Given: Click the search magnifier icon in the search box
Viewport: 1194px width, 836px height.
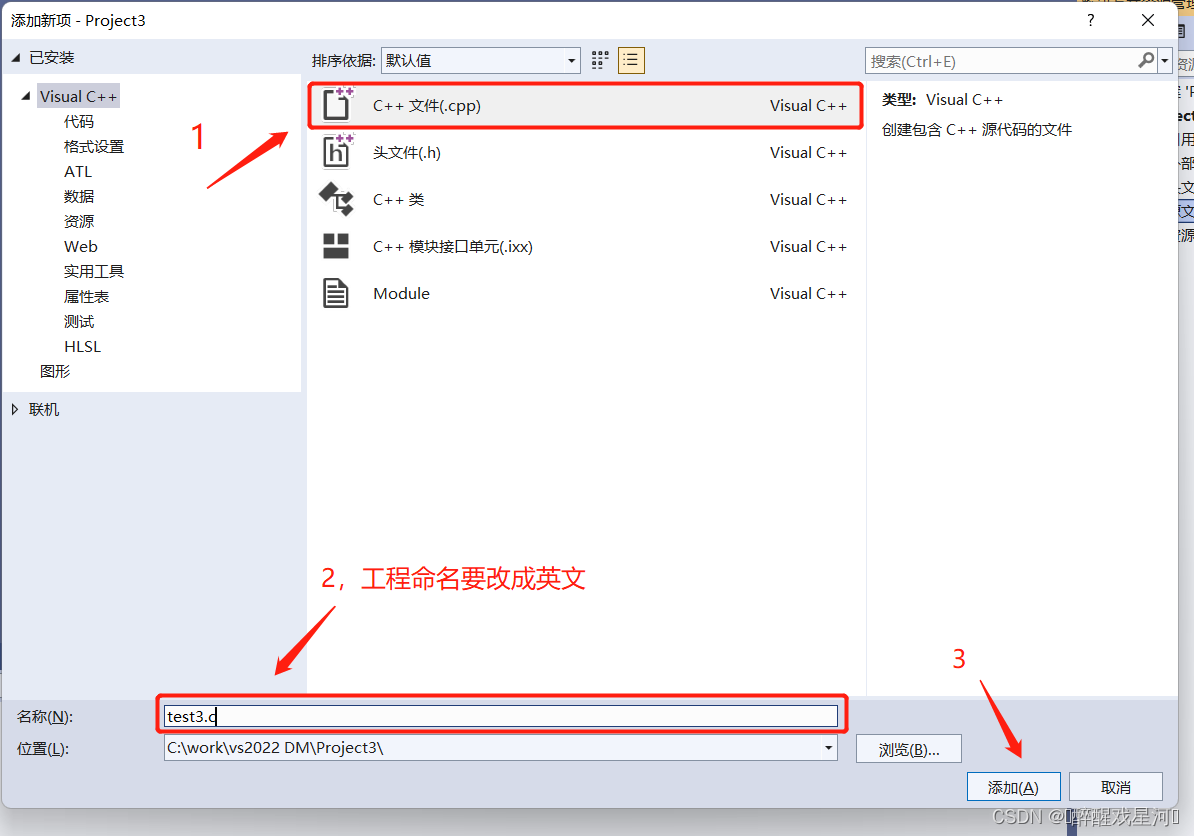Looking at the screenshot, I should 1146,60.
